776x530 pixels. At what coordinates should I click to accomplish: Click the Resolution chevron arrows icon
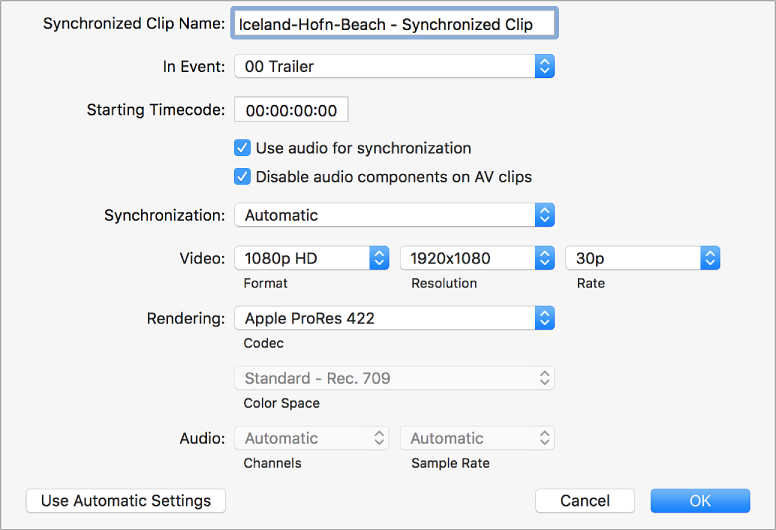(544, 258)
